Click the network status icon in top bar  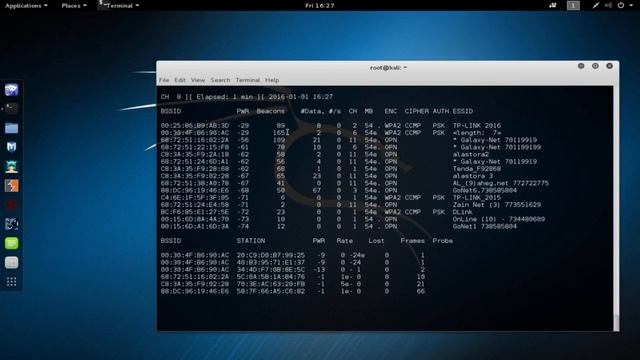[596, 5]
